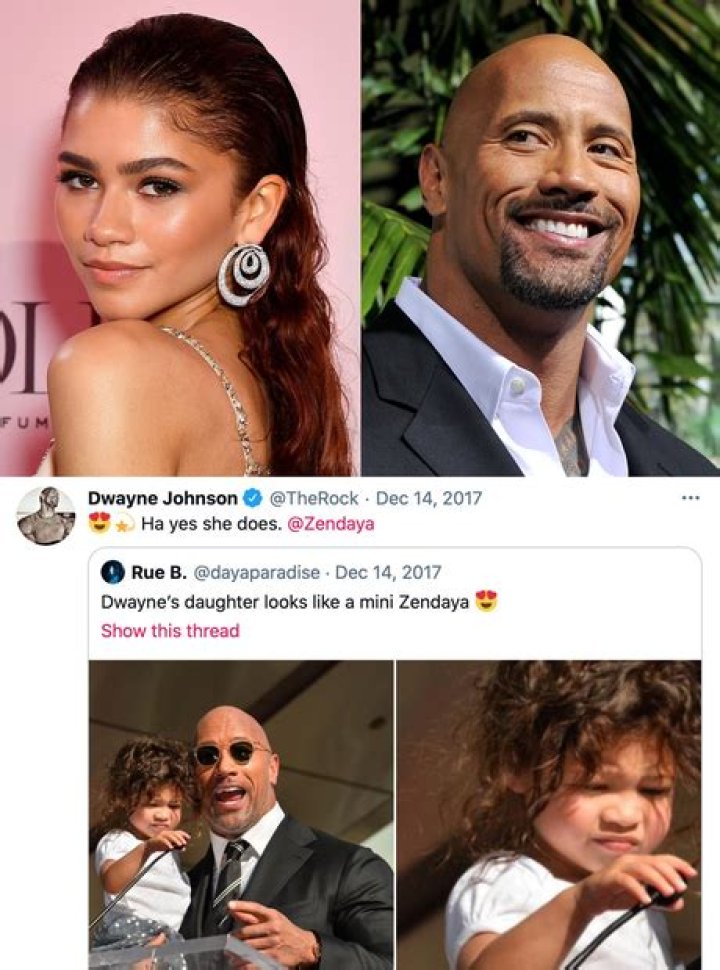Click Dwayne Johnson's tweet profile avatar
The height and width of the screenshot is (970, 720).
[x=46, y=516]
